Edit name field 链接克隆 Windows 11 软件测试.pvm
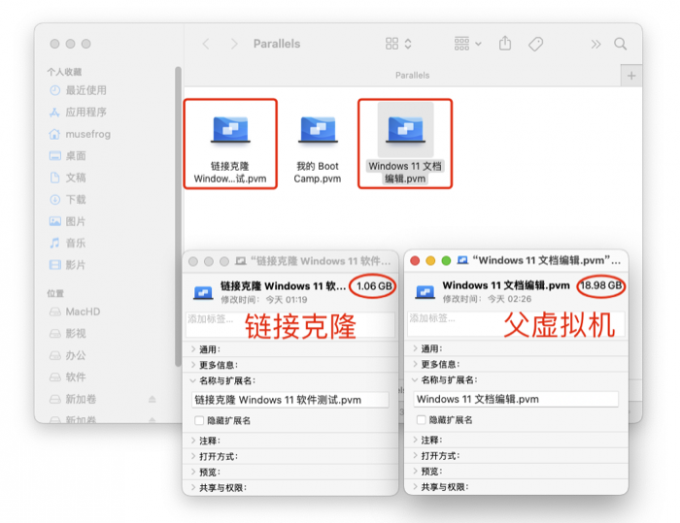The height and width of the screenshot is (523, 680). click(x=290, y=400)
